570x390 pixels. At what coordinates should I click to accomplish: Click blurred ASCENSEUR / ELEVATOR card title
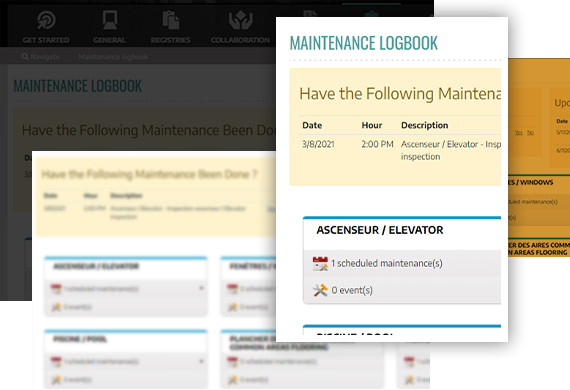coord(96,266)
